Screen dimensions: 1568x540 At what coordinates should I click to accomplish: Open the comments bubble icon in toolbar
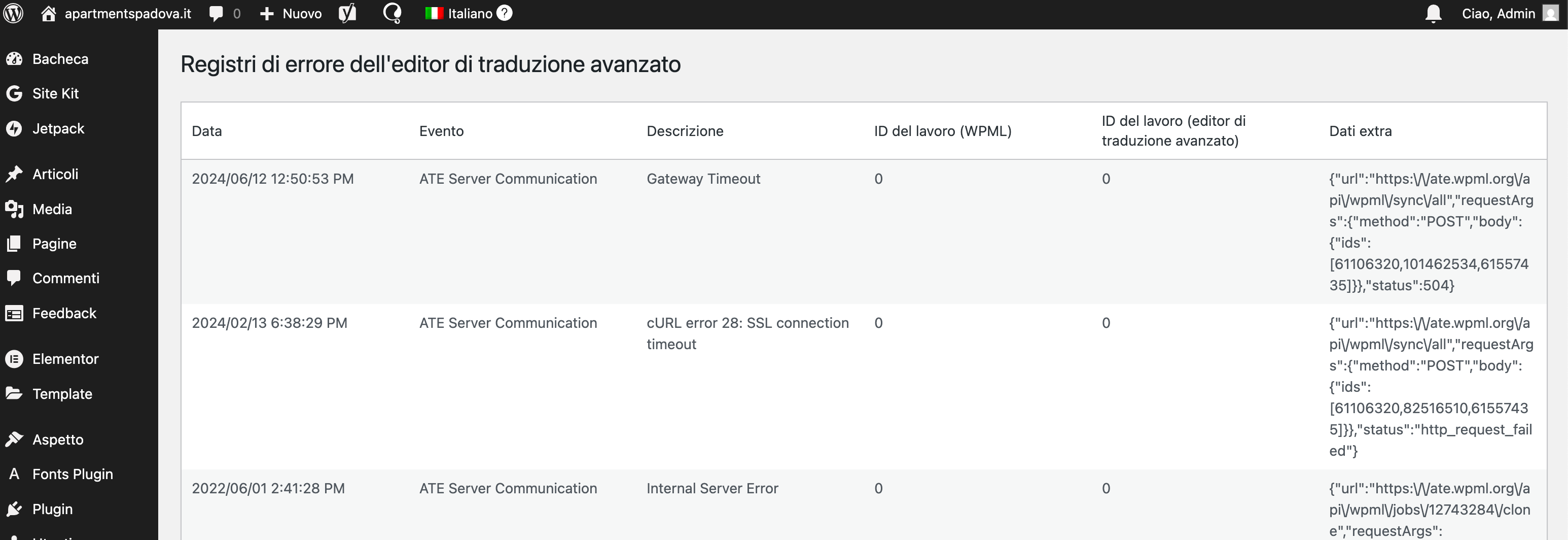[x=216, y=13]
